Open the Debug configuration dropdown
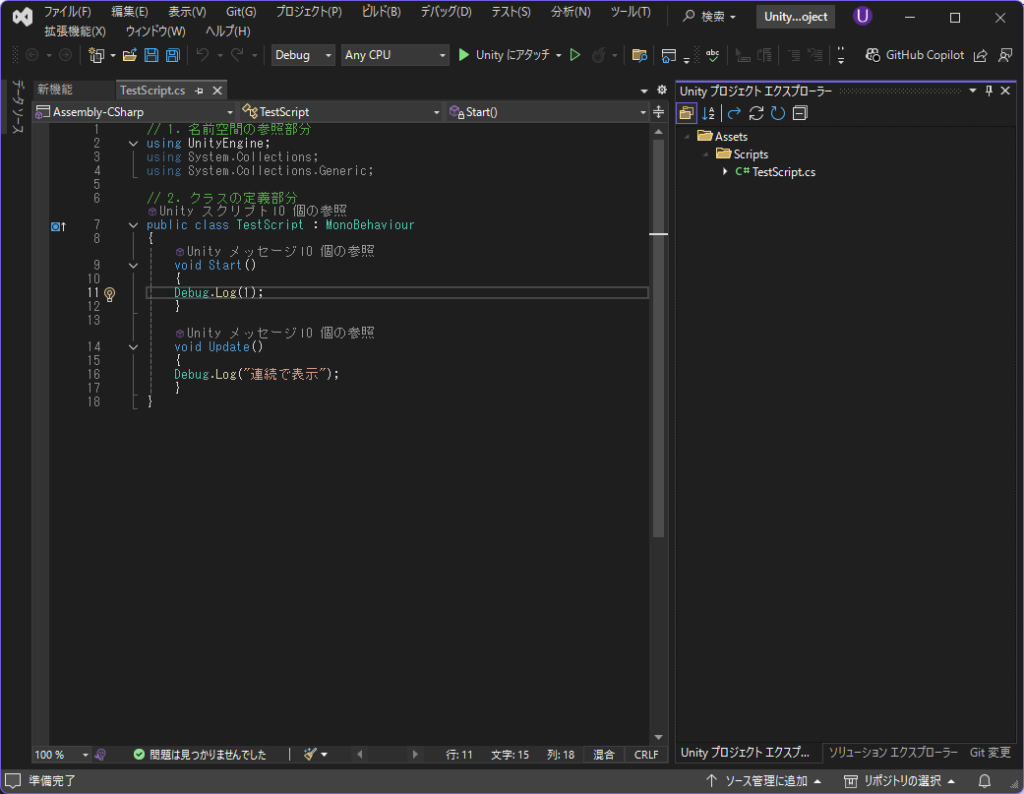 pyautogui.click(x=303, y=55)
